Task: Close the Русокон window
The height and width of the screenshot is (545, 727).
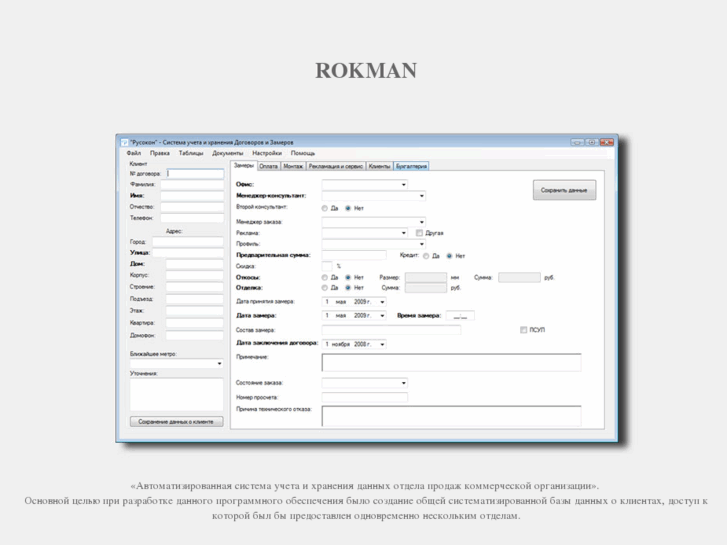Action: click(606, 142)
